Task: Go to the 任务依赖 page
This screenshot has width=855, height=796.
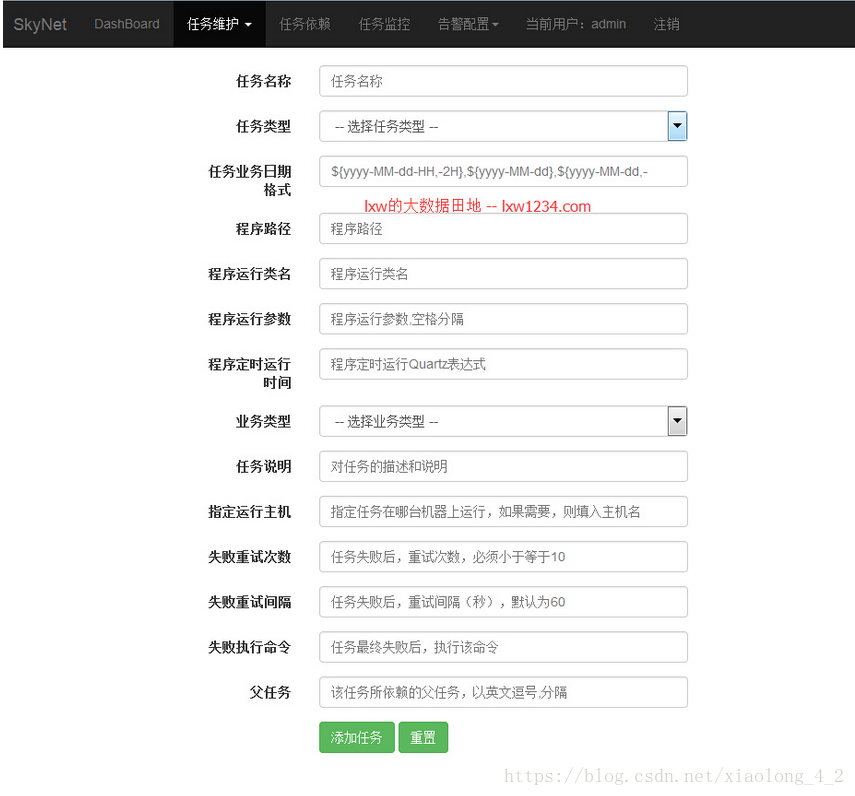Action: 305,24
